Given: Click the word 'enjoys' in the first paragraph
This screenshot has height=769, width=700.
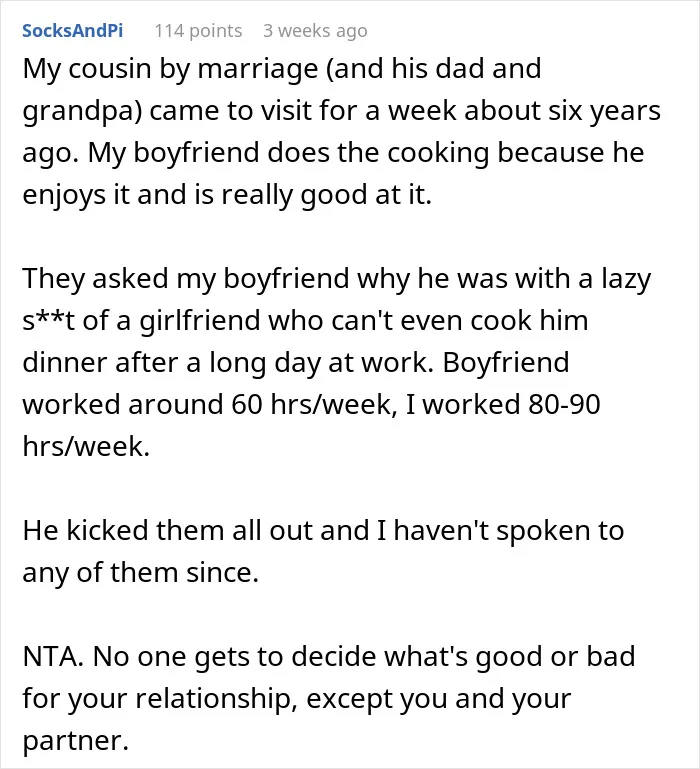Looking at the screenshot, I should (x=65, y=195).
